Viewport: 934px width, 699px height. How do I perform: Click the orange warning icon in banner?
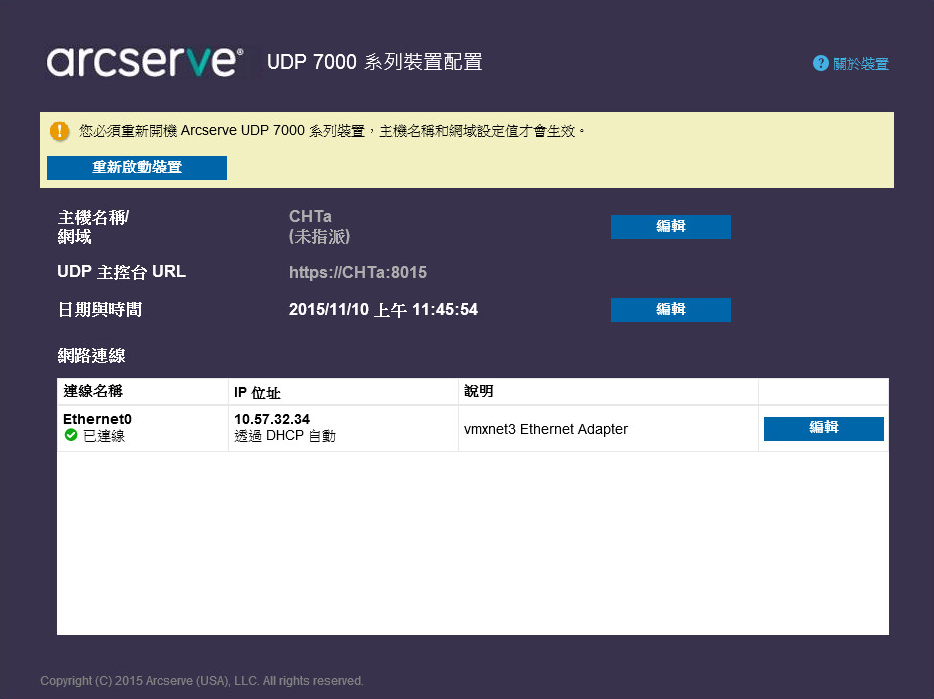[x=60, y=131]
